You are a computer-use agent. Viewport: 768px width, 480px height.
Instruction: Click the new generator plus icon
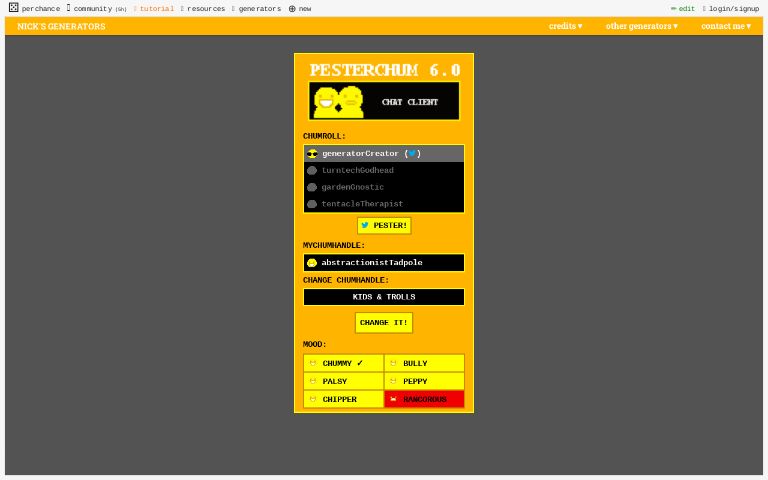point(292,8)
